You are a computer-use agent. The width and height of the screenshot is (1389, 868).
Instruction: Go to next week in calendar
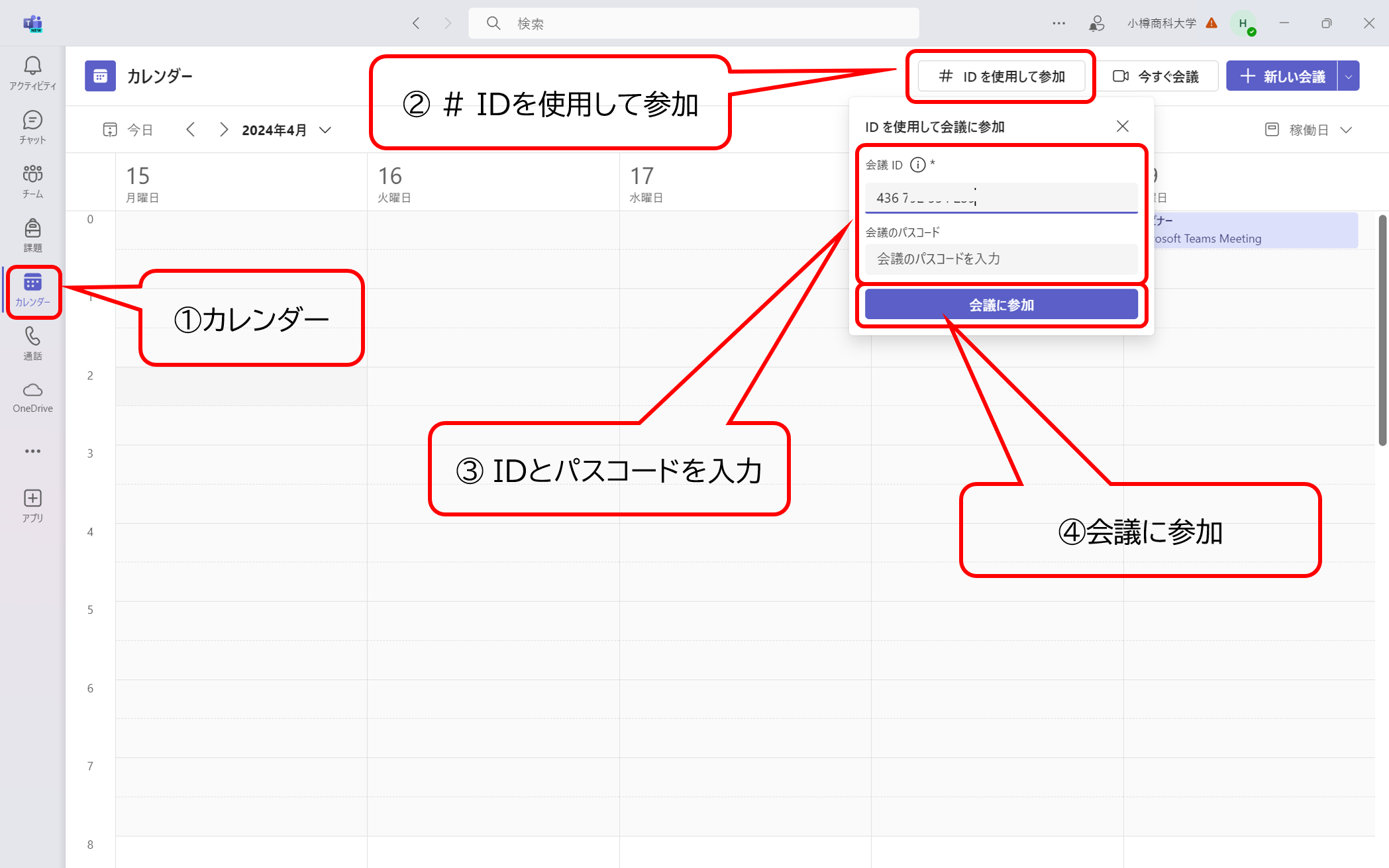click(x=224, y=130)
